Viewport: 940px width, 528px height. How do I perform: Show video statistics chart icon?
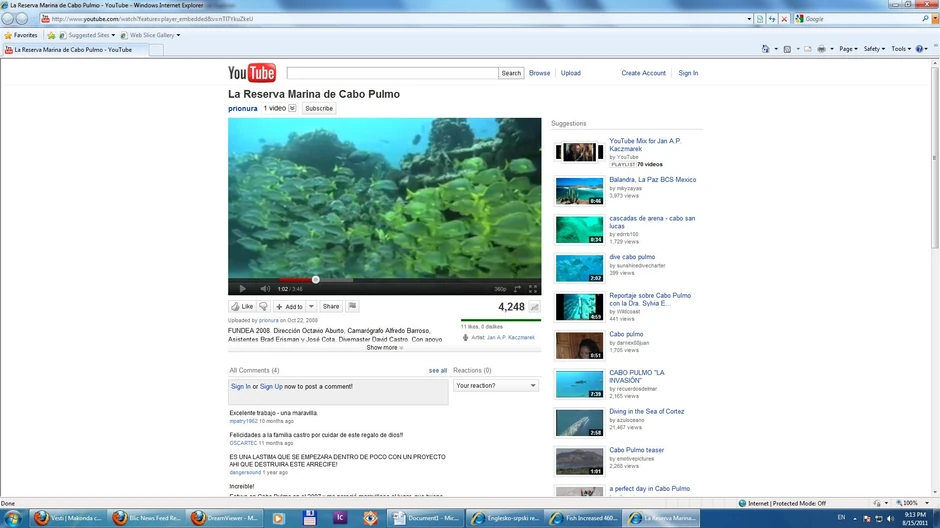click(x=534, y=307)
